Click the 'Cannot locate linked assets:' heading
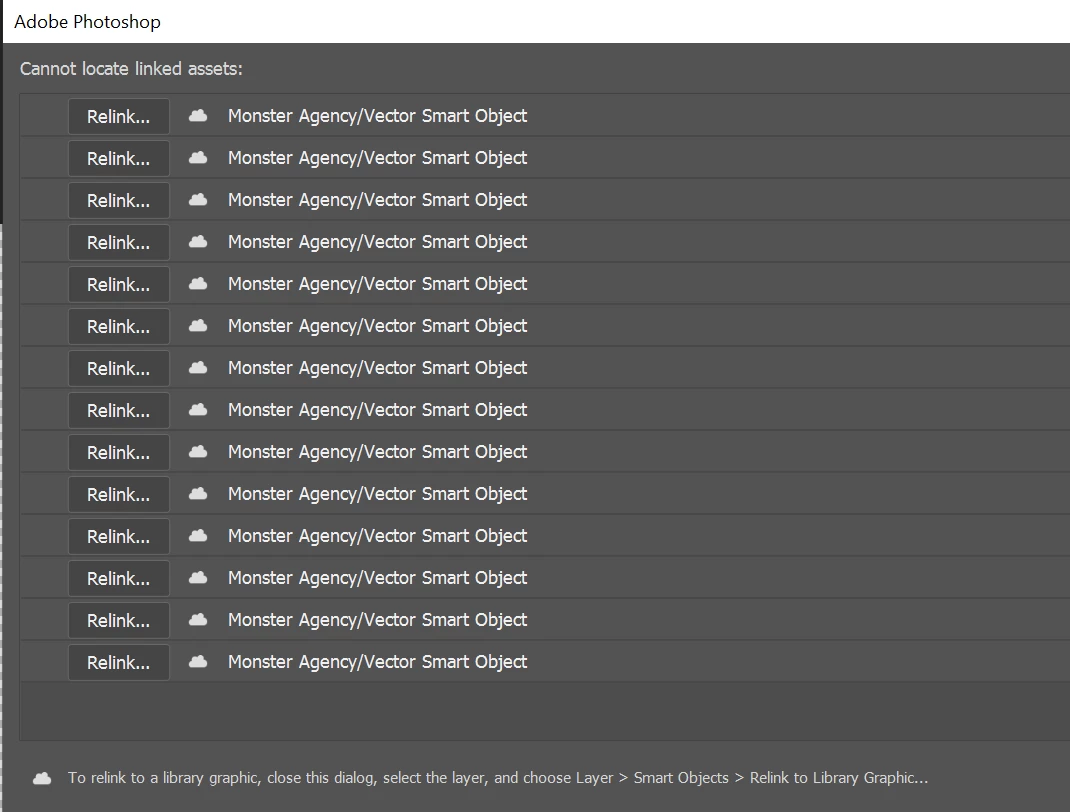 (131, 69)
